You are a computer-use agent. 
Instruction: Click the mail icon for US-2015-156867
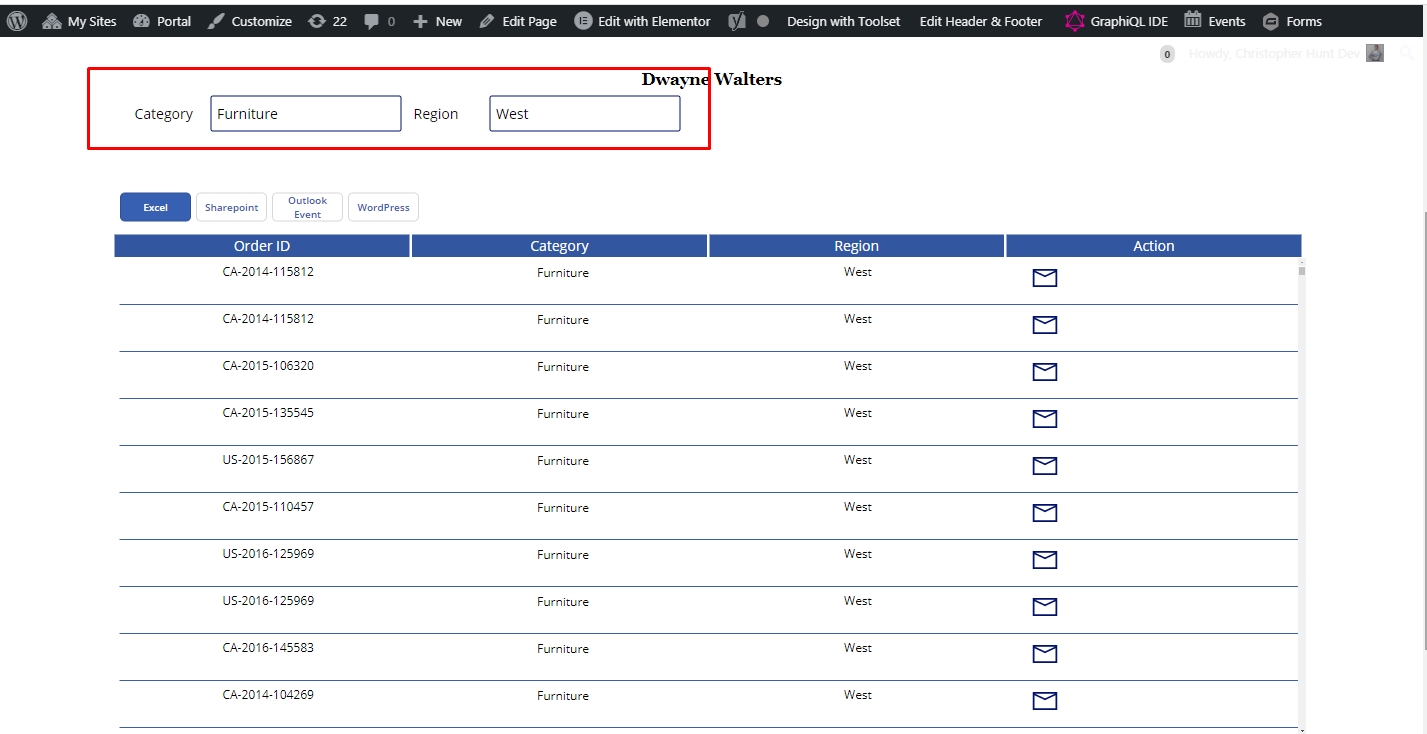point(1045,466)
